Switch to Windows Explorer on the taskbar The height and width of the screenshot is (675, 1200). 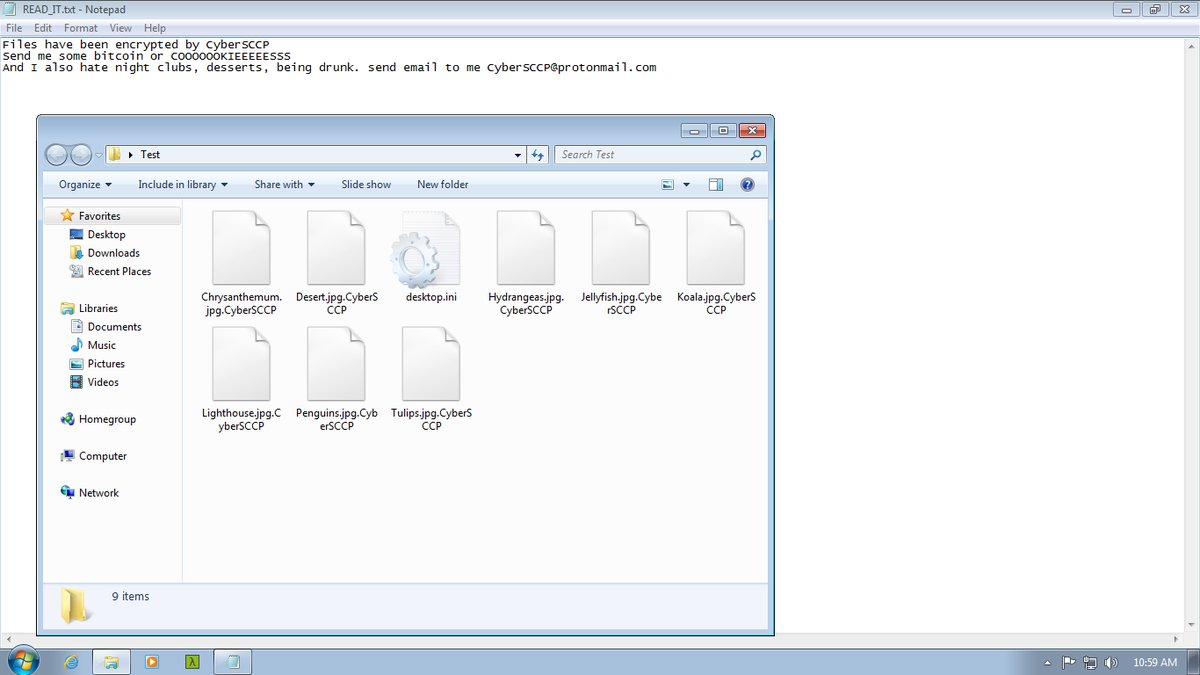[x=111, y=661]
